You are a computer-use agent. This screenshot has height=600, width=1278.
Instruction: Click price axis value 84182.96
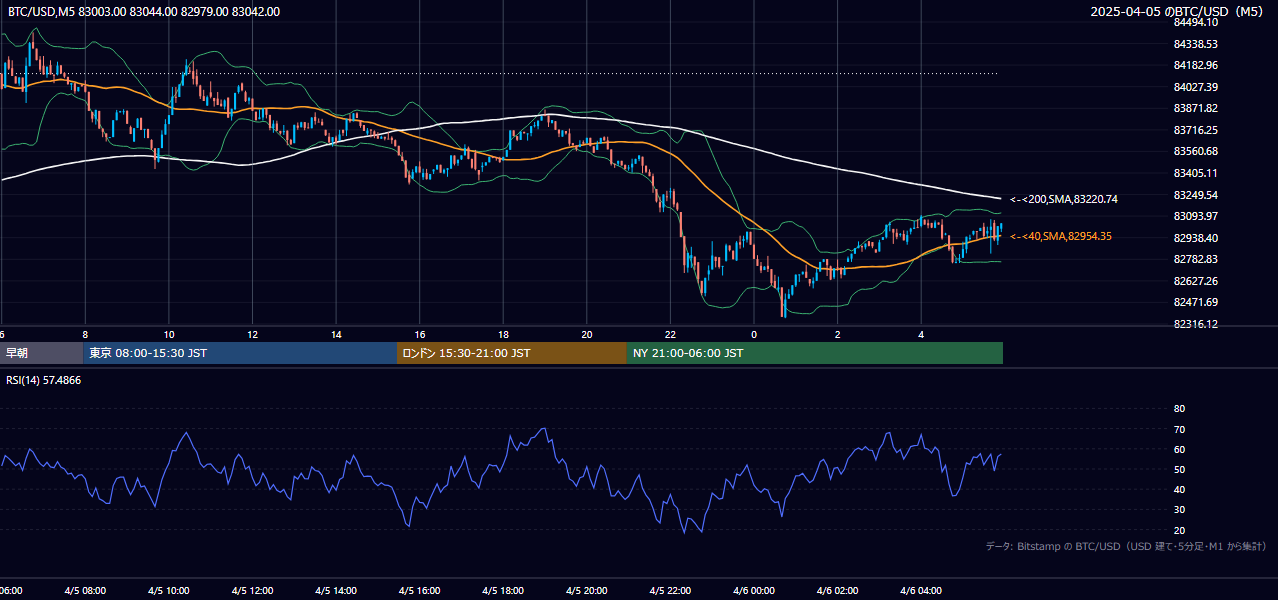(1195, 66)
